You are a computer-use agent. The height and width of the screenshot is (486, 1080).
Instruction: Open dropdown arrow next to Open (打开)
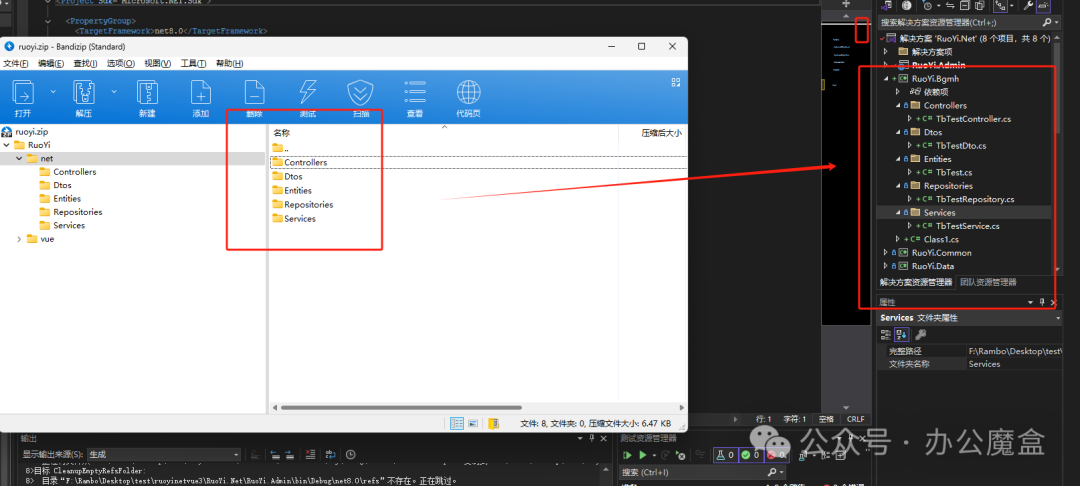(53, 91)
